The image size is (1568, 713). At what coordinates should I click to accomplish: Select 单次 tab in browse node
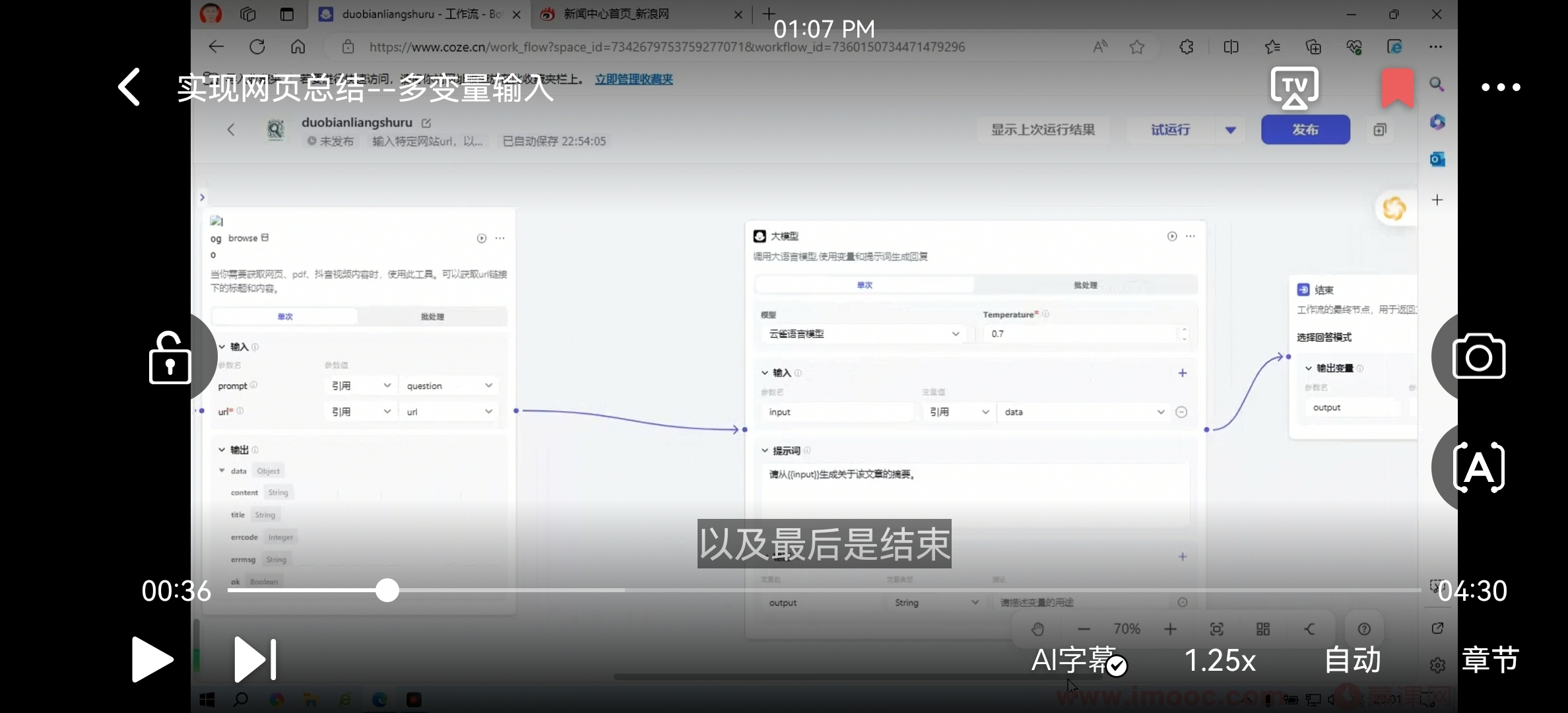click(285, 317)
